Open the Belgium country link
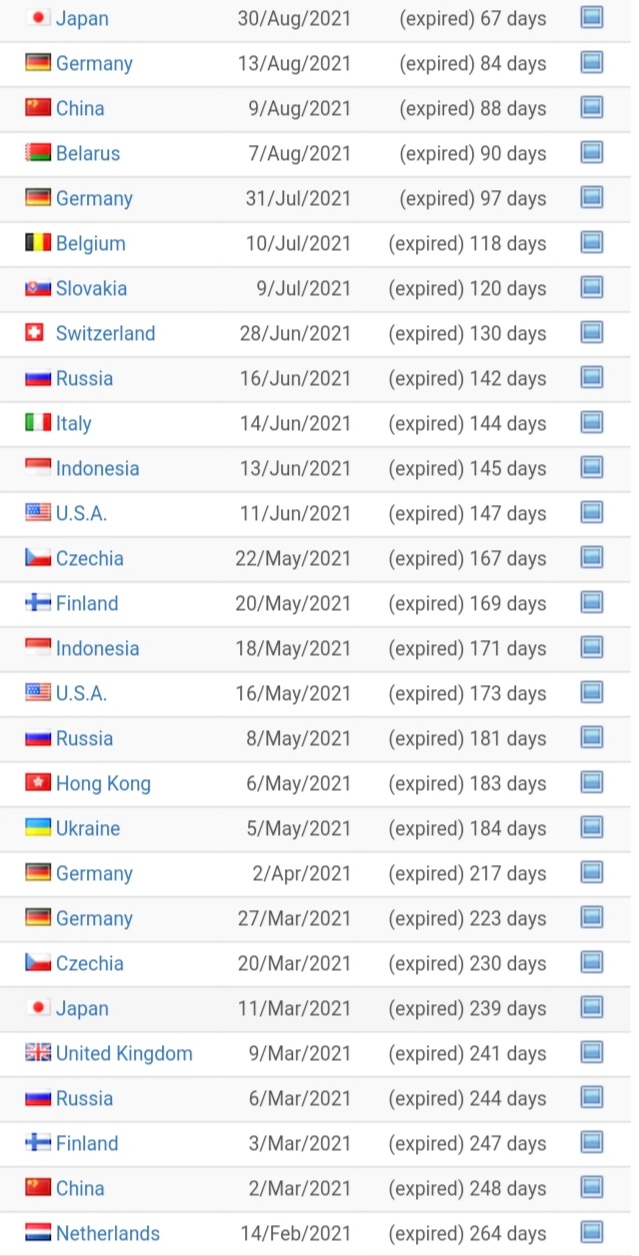Image resolution: width=639 pixels, height=1256 pixels. (x=91, y=243)
